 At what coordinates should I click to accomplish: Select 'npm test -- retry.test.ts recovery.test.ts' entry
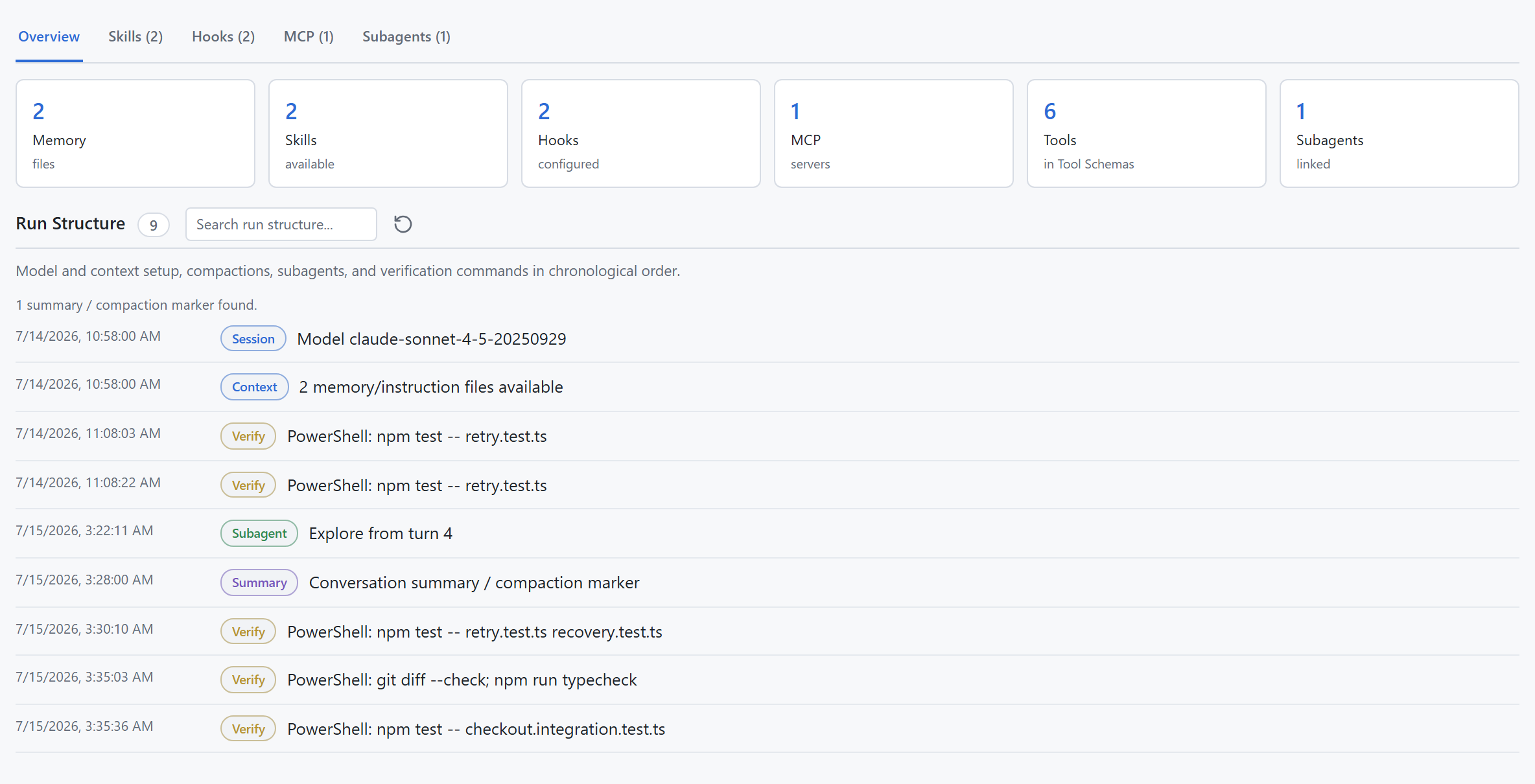click(475, 632)
